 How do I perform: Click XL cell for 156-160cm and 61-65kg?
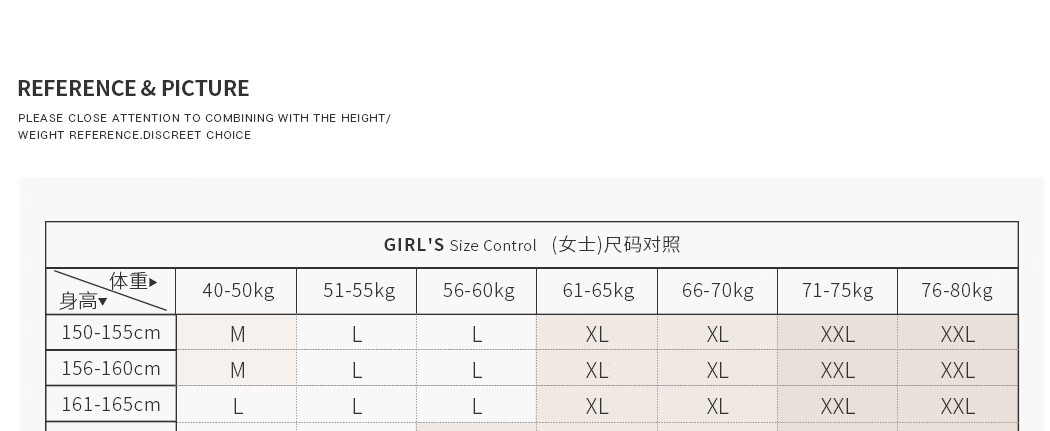coord(598,370)
